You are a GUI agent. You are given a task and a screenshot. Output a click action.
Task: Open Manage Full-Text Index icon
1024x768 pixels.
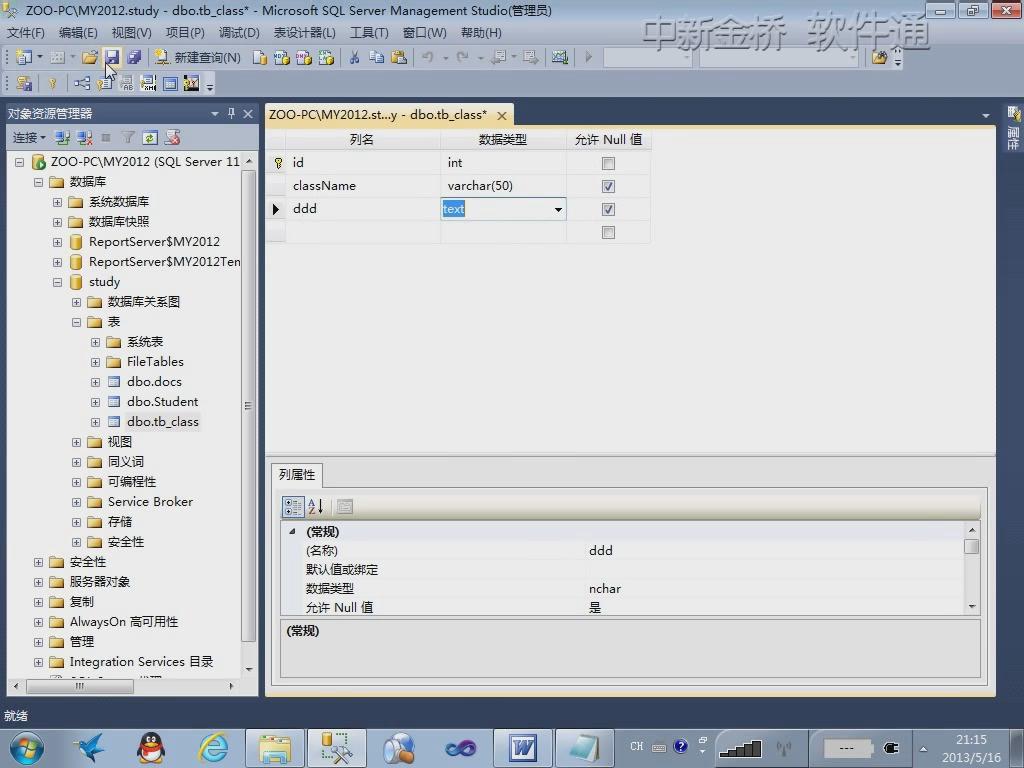point(127,84)
